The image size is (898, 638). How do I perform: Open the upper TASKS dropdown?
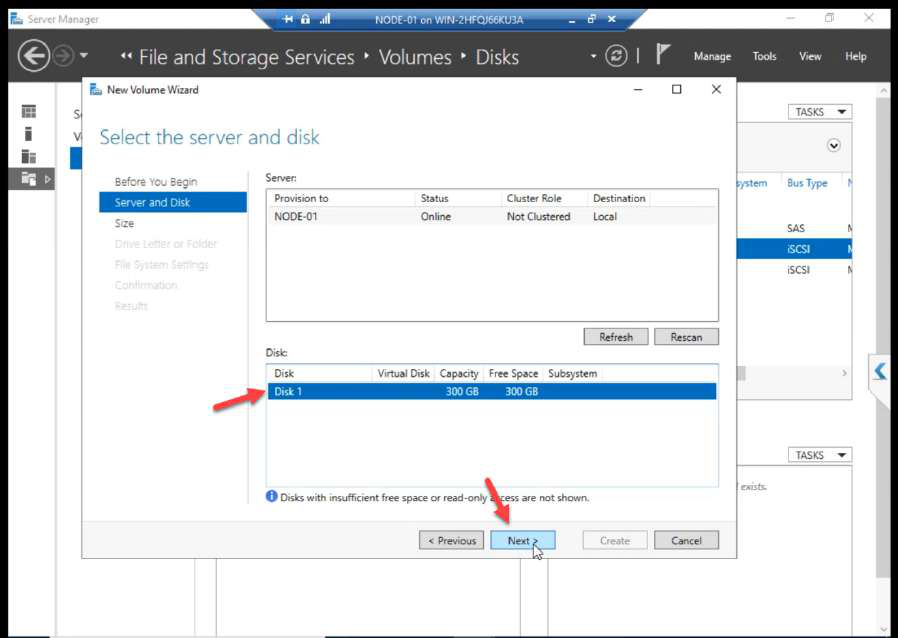coord(820,112)
